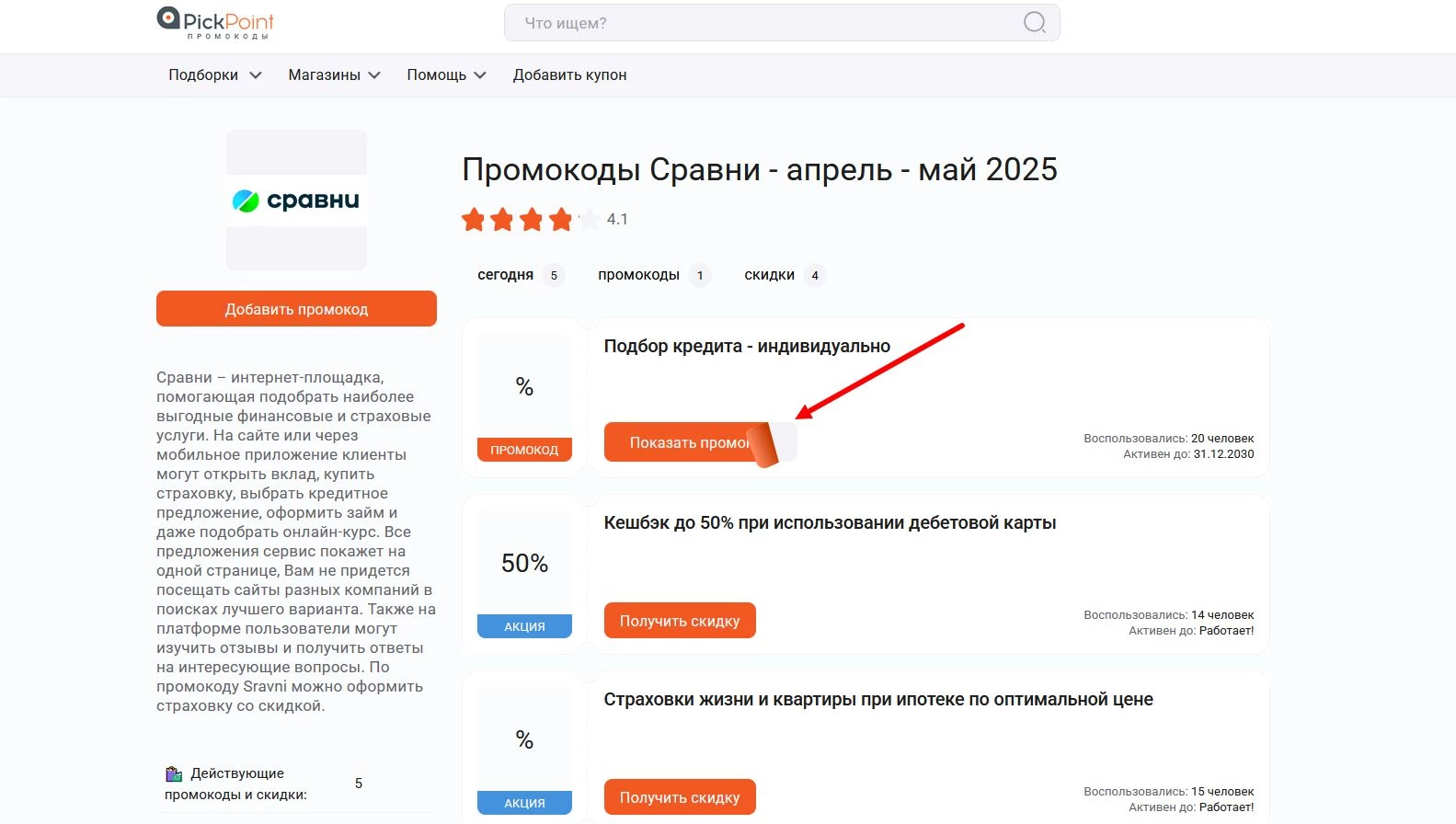
Task: Click the Добавить промокод button
Action: [296, 309]
